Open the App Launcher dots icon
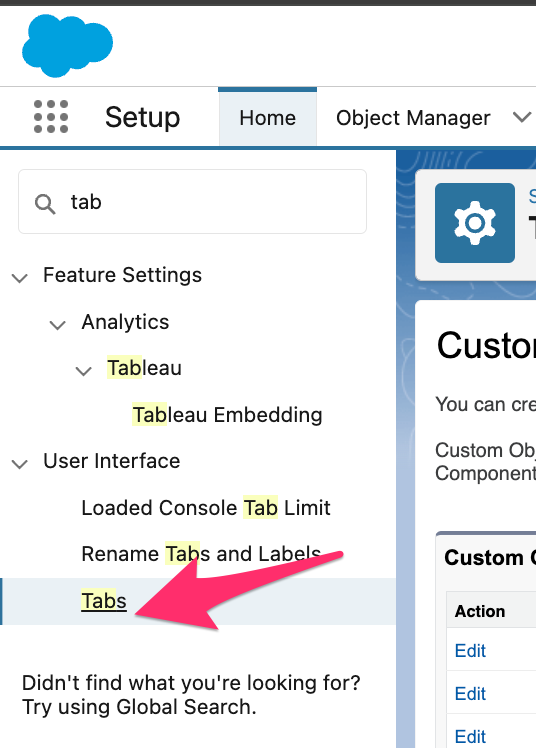The image size is (536, 748). click(x=51, y=116)
